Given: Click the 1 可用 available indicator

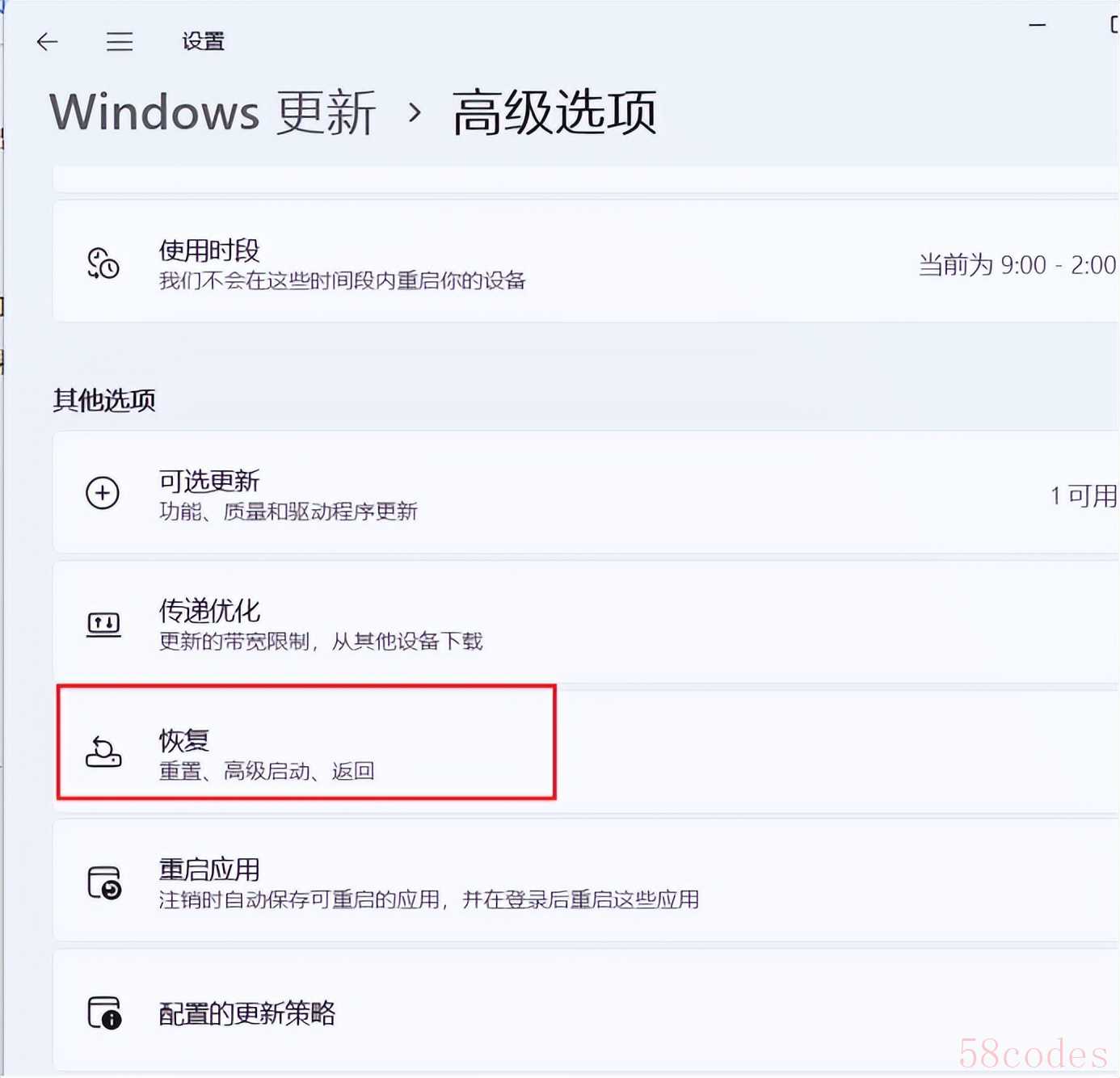Looking at the screenshot, I should (x=1084, y=495).
